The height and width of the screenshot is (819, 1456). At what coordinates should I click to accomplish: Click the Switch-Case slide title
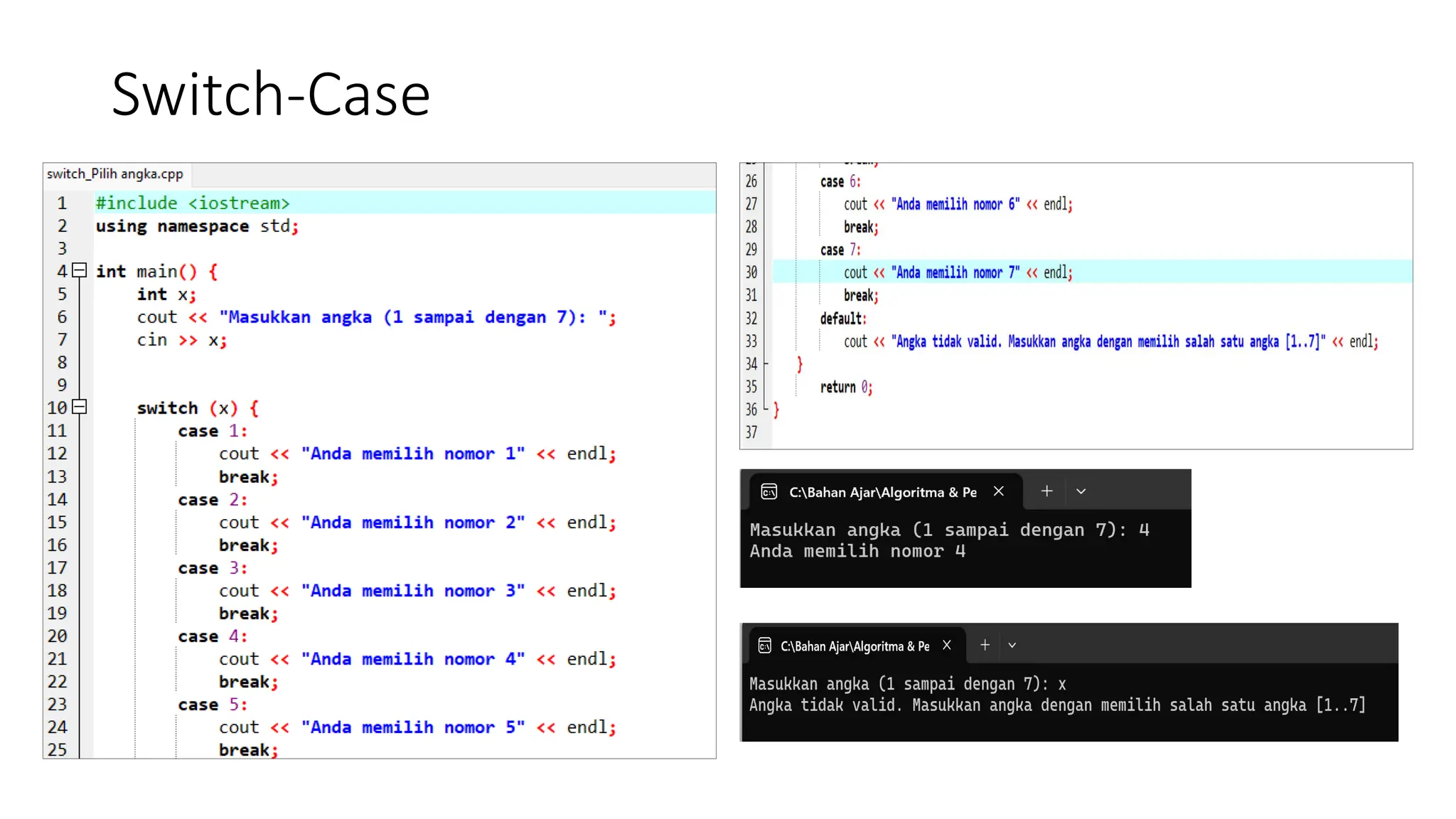pyautogui.click(x=271, y=95)
